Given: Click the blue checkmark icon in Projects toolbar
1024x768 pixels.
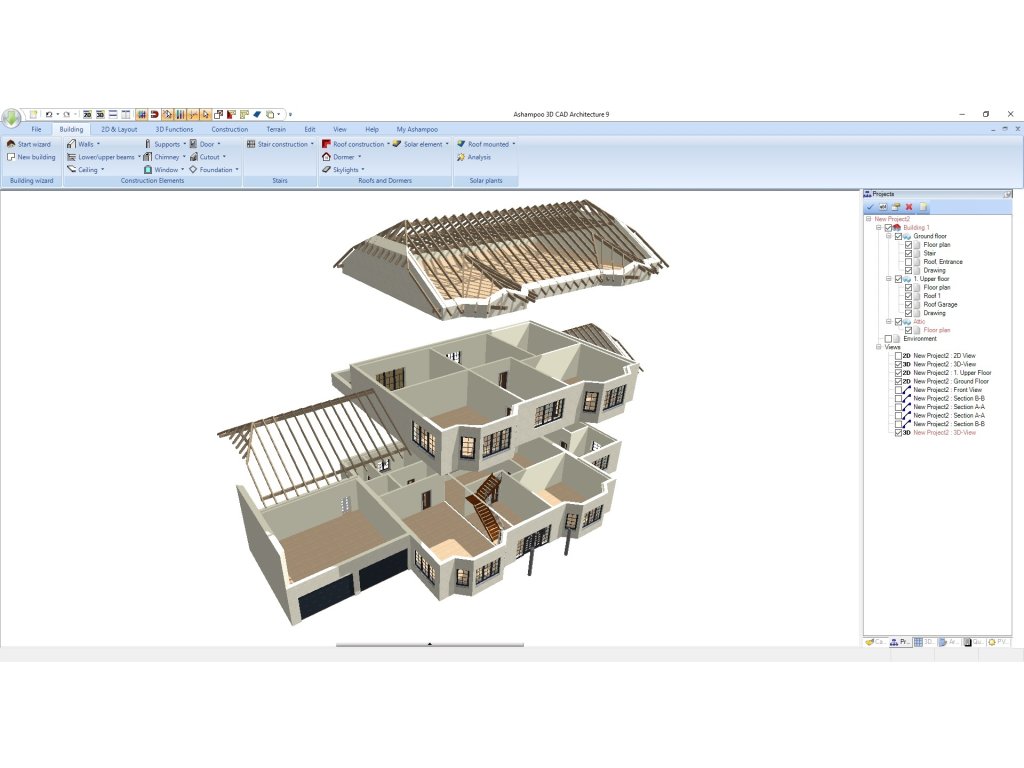Looking at the screenshot, I should (870, 207).
